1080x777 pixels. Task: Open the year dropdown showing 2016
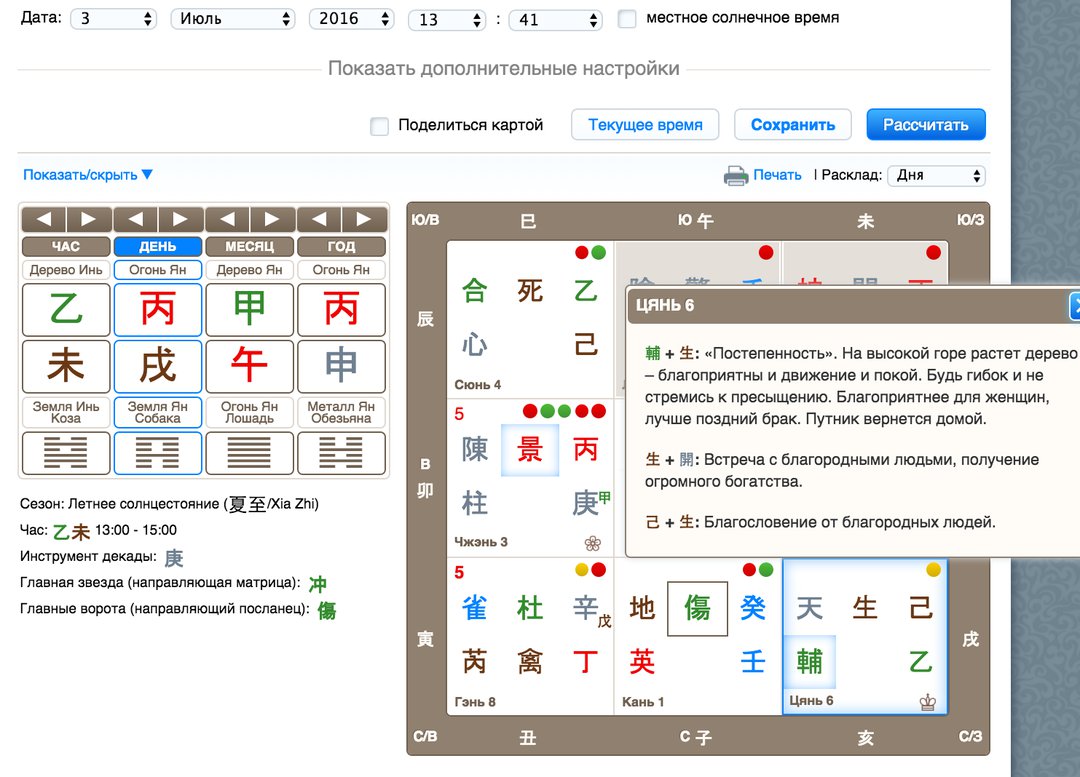coord(353,19)
